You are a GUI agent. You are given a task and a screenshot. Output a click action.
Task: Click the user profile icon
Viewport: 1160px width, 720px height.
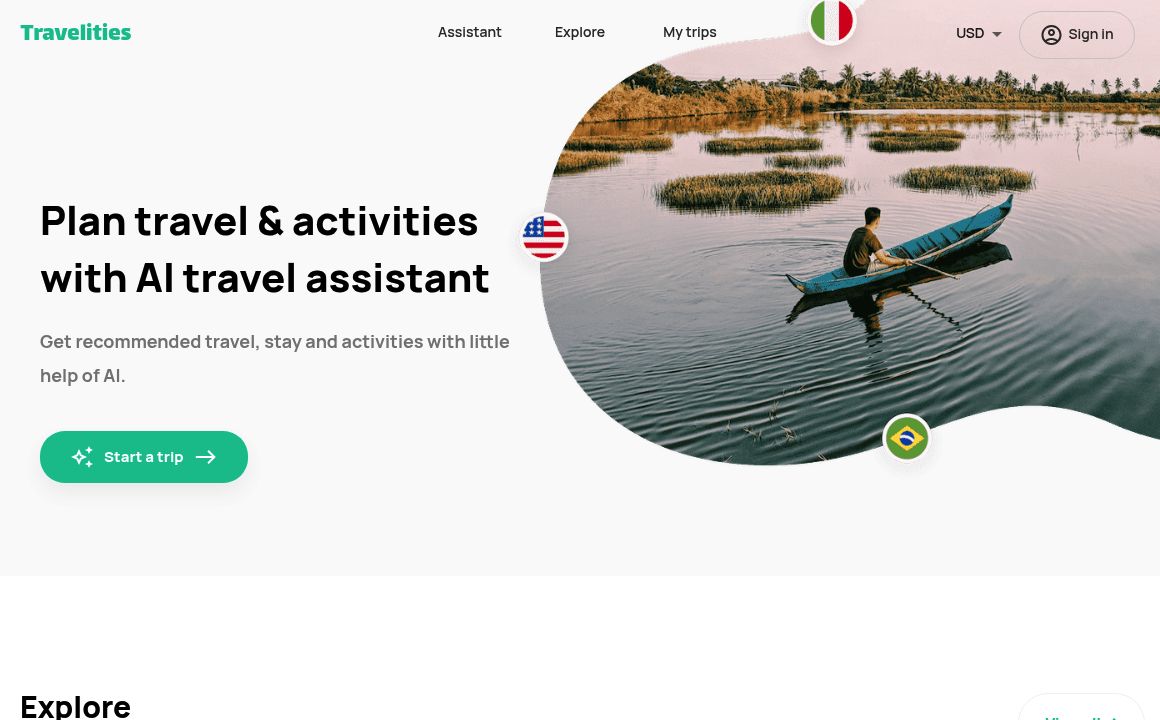1051,35
